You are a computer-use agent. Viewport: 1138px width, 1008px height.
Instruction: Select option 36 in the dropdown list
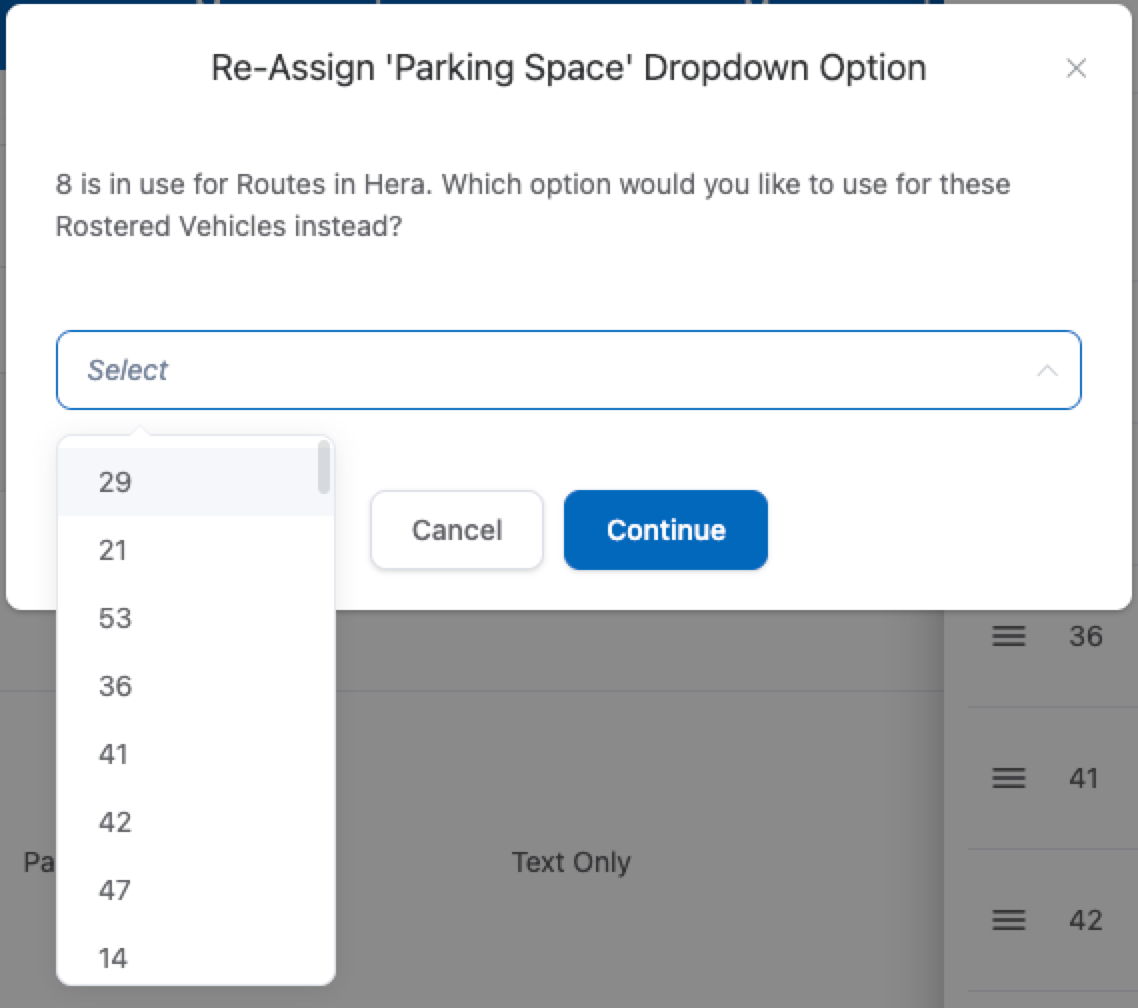[x=116, y=686]
